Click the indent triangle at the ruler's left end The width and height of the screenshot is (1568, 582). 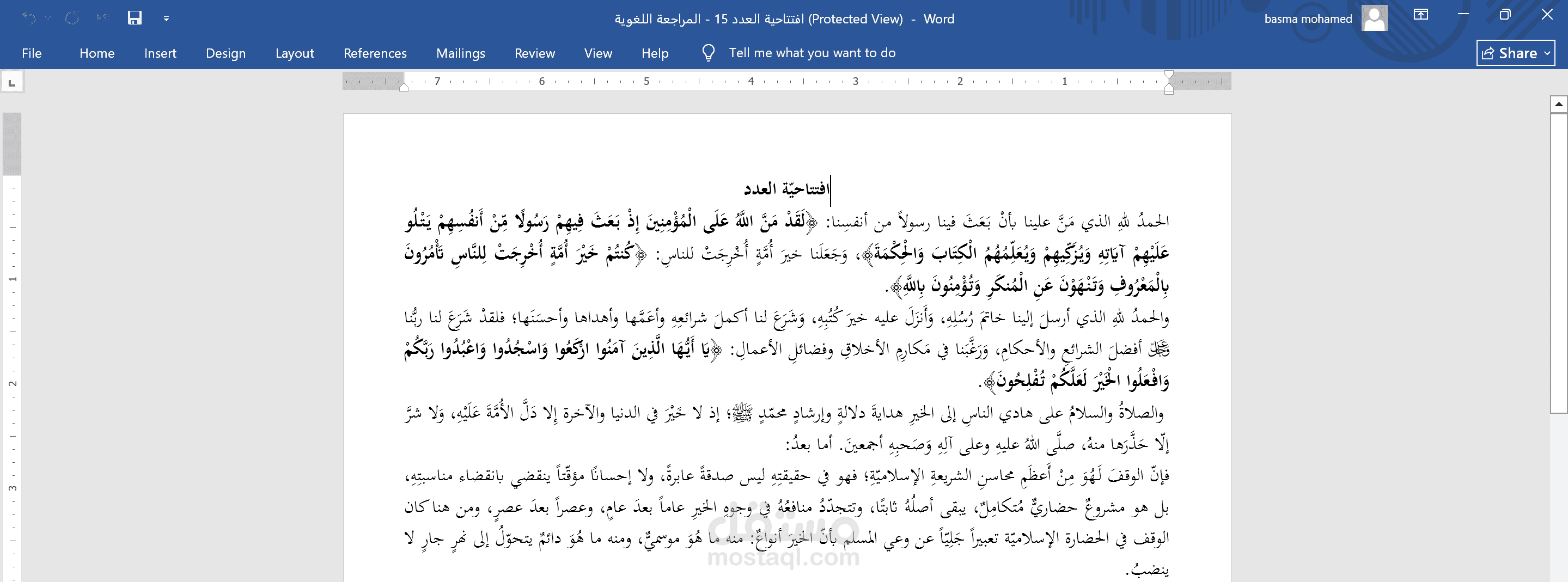pos(404,87)
